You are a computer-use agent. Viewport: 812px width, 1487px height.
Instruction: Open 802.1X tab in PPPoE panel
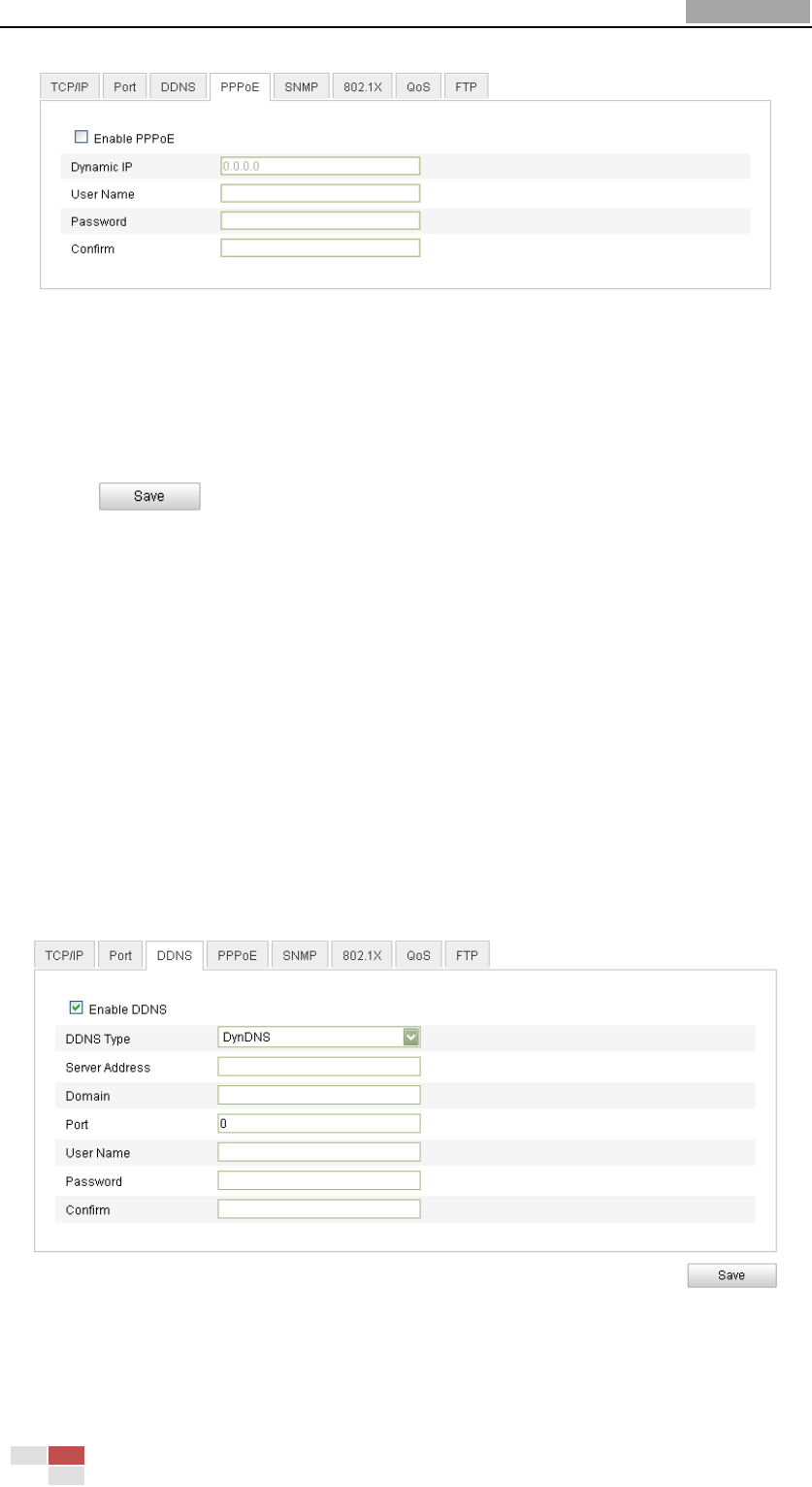(363, 86)
